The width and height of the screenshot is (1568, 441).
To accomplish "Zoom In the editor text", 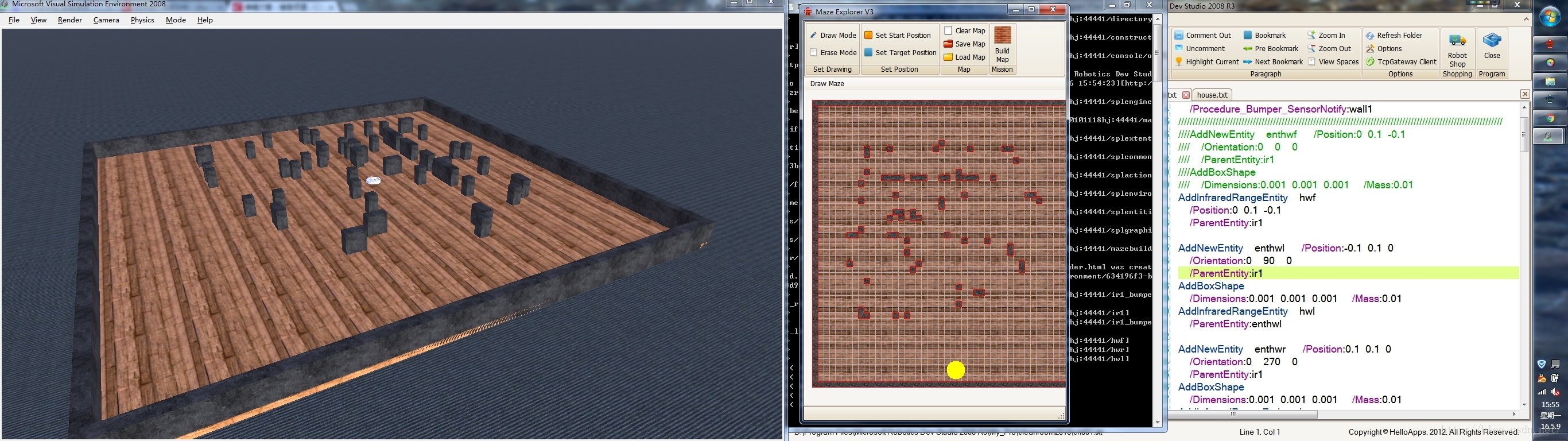I will (x=1326, y=36).
